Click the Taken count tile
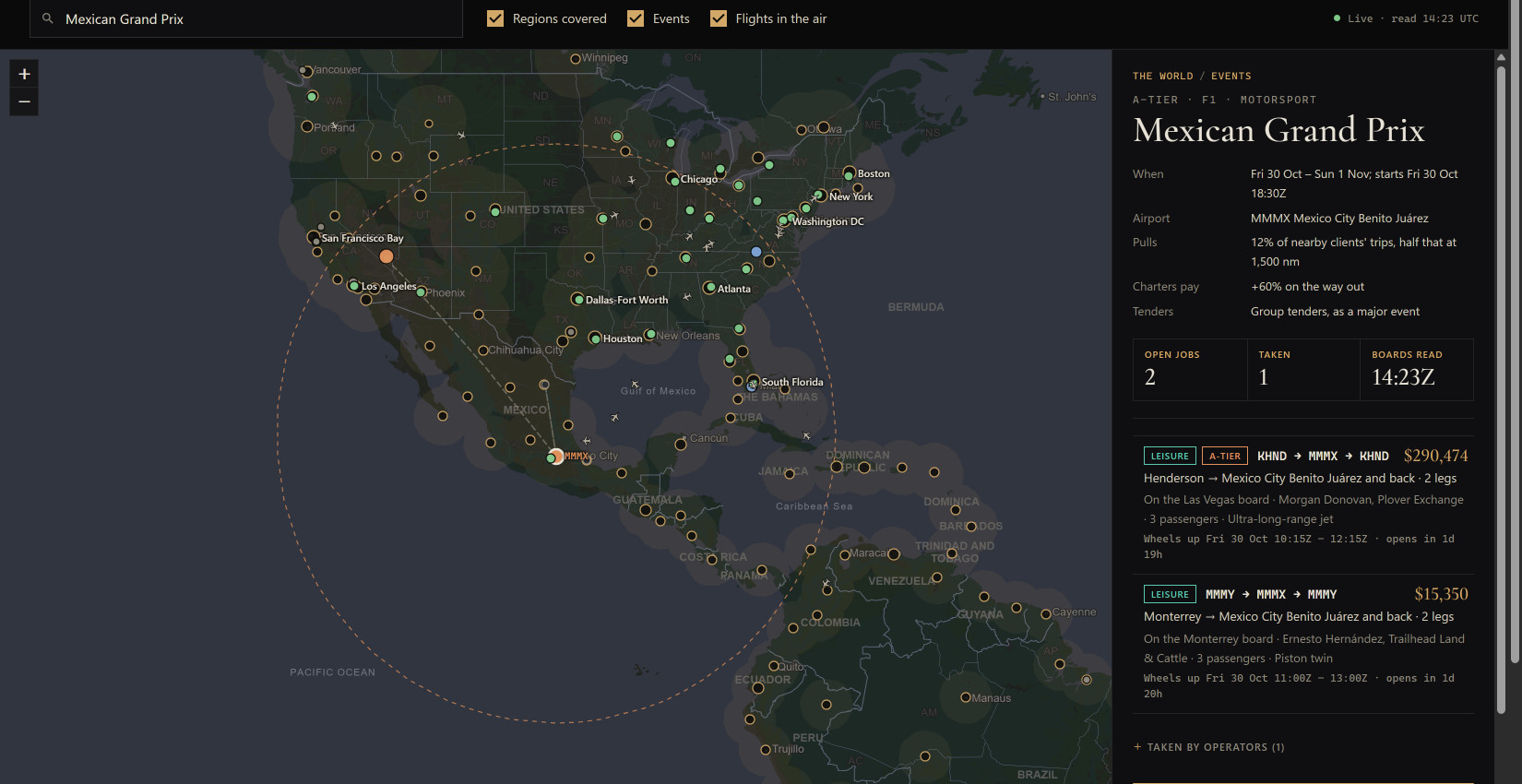 point(1303,370)
